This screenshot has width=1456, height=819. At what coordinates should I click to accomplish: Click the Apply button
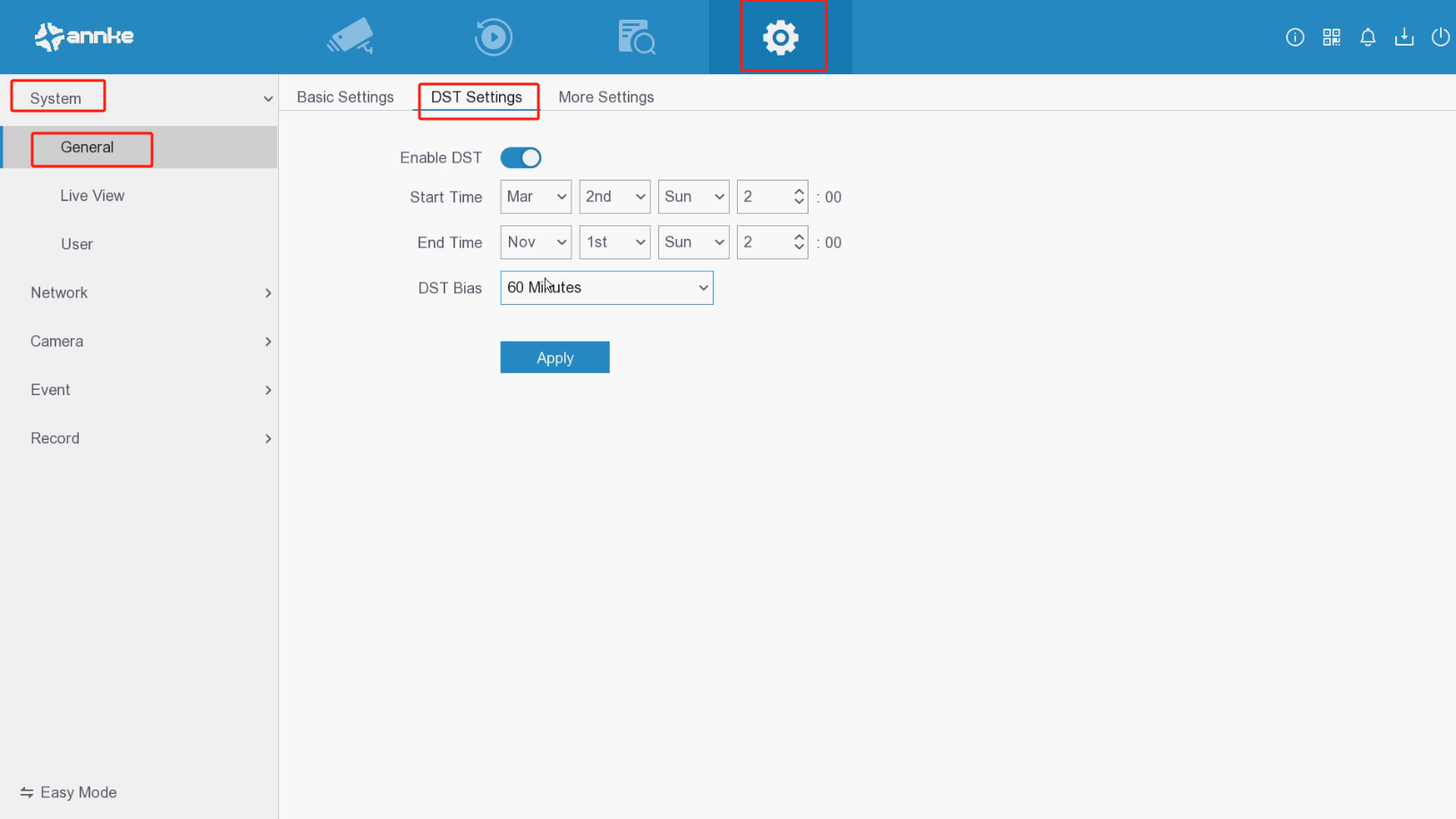[x=554, y=358]
